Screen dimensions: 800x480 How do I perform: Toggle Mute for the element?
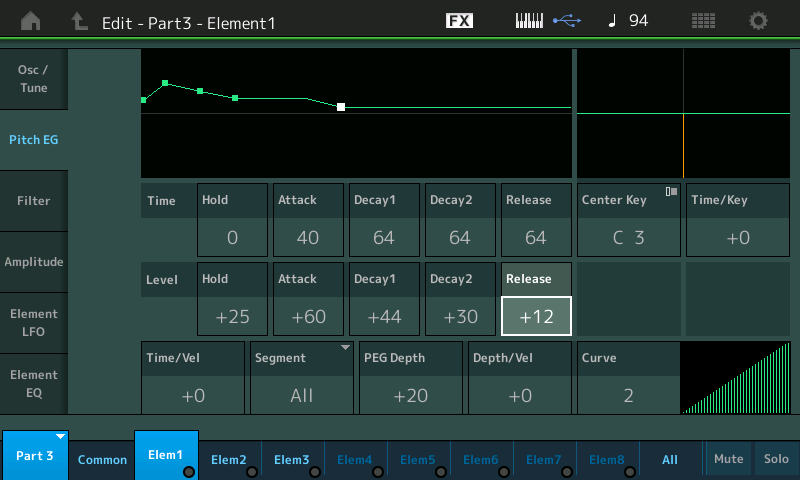click(729, 459)
